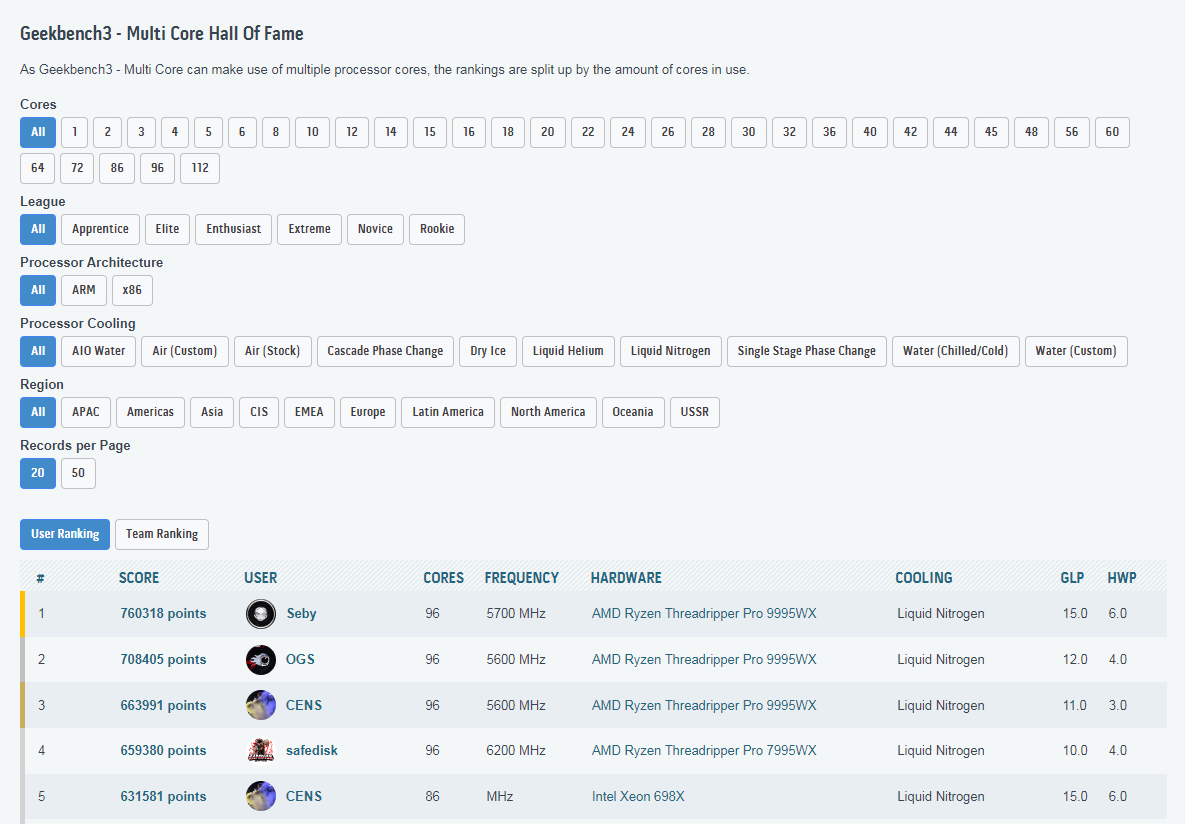Select the Extreme league filter
This screenshot has height=824, width=1185.
(309, 229)
